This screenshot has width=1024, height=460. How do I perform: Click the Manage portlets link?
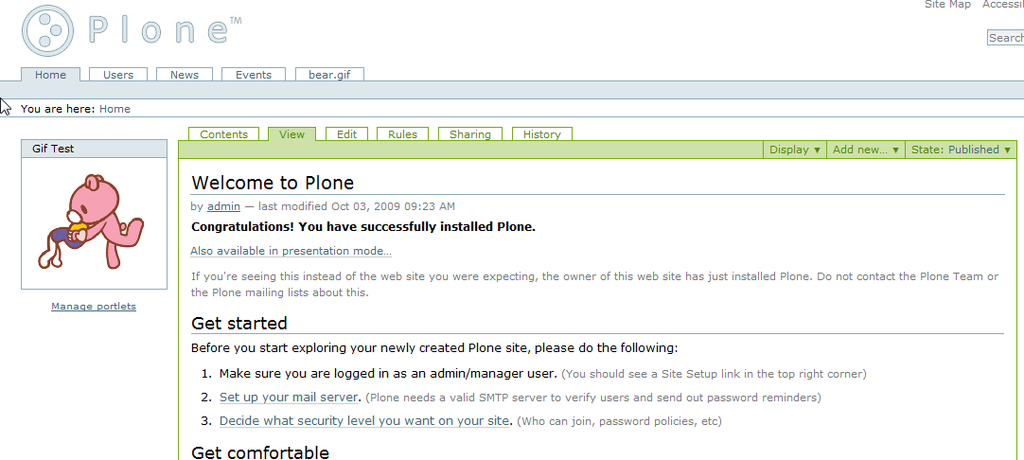click(x=93, y=306)
